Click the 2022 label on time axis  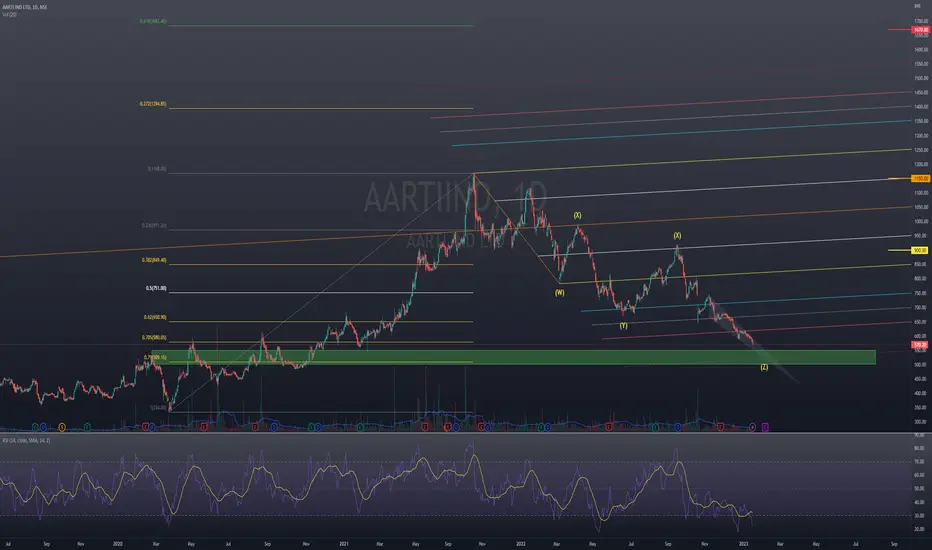(521, 544)
